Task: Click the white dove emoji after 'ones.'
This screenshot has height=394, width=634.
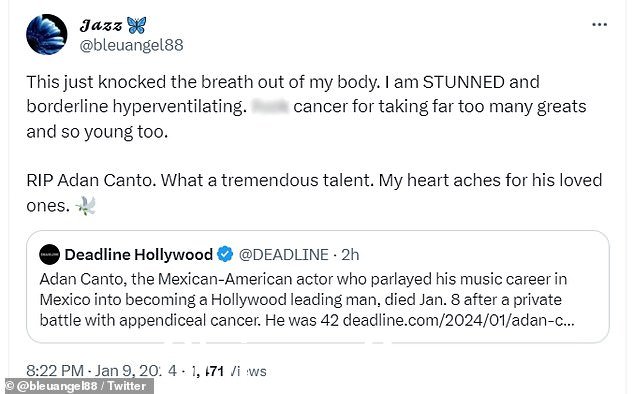Action: [x=86, y=206]
